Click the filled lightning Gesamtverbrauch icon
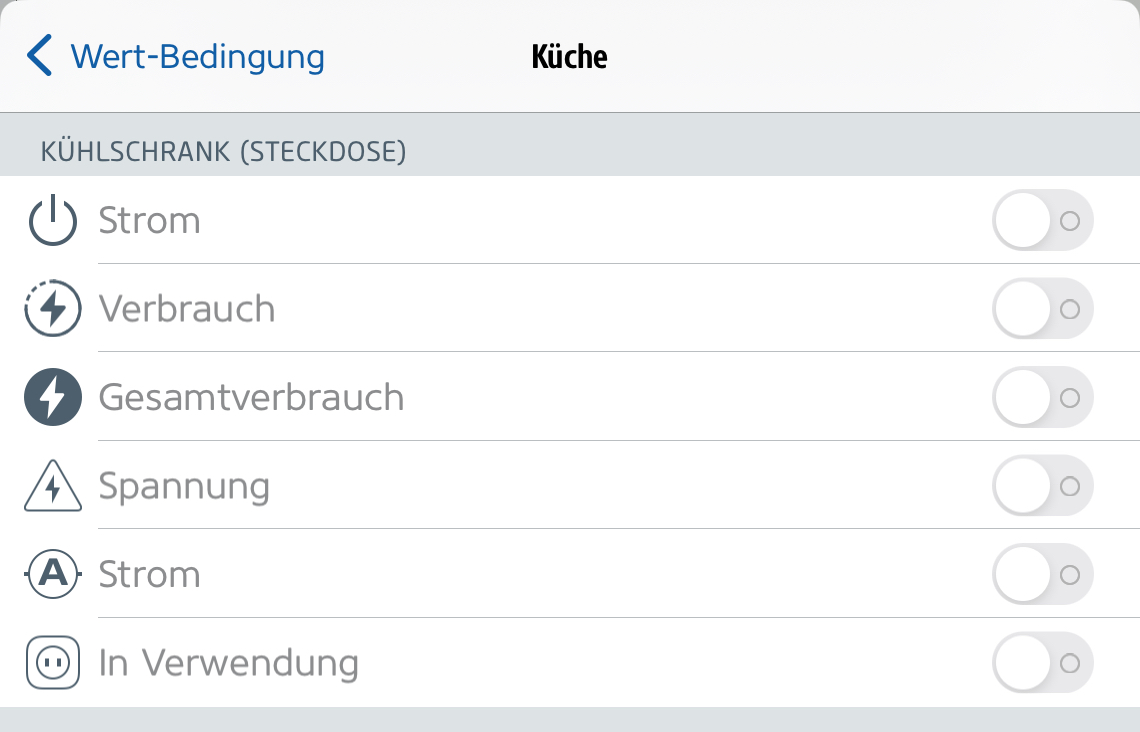The image size is (1140, 732). click(52, 397)
